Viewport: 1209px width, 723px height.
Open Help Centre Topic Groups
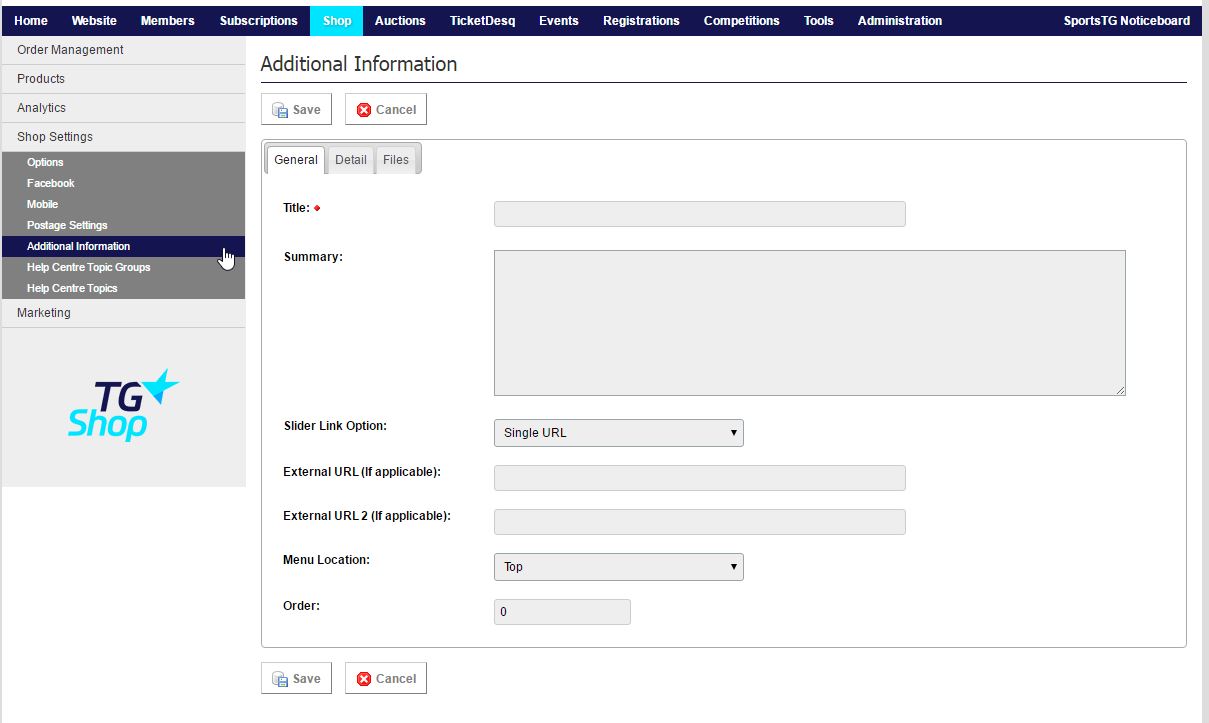[x=123, y=267]
